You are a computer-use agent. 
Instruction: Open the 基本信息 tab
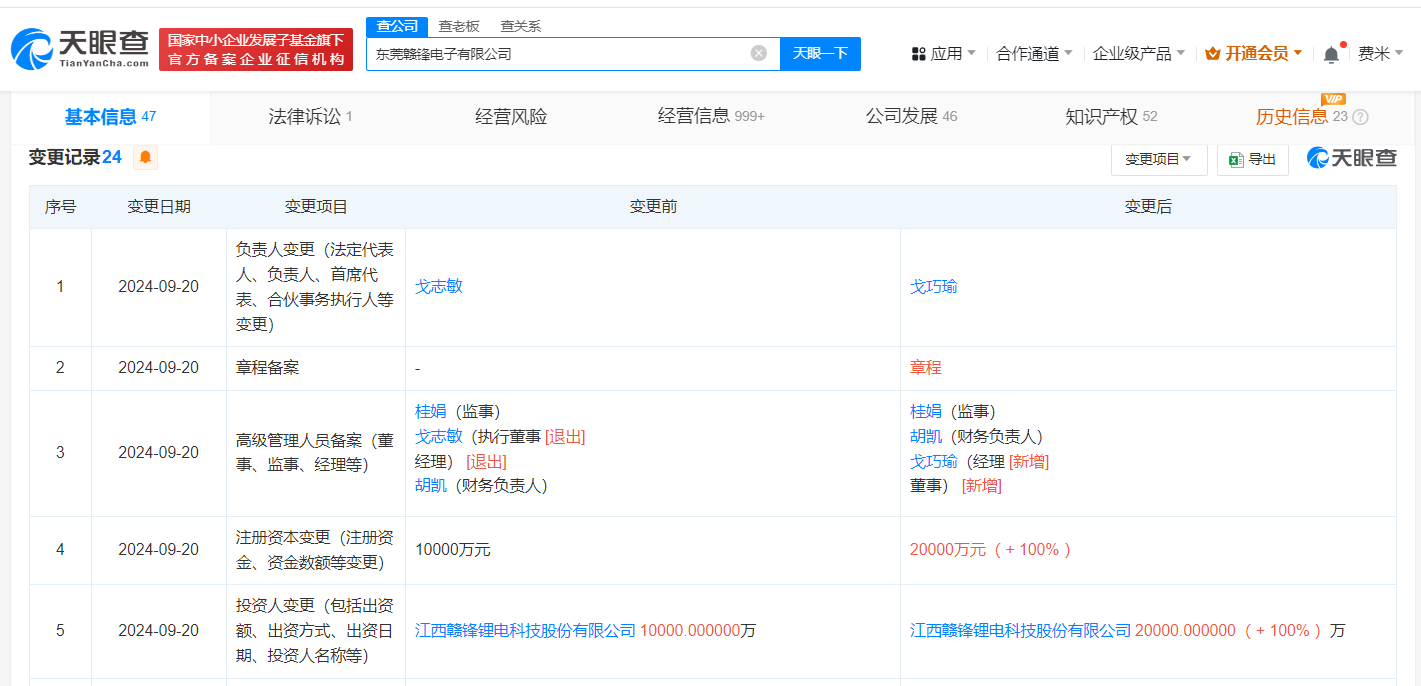pyautogui.click(x=110, y=117)
